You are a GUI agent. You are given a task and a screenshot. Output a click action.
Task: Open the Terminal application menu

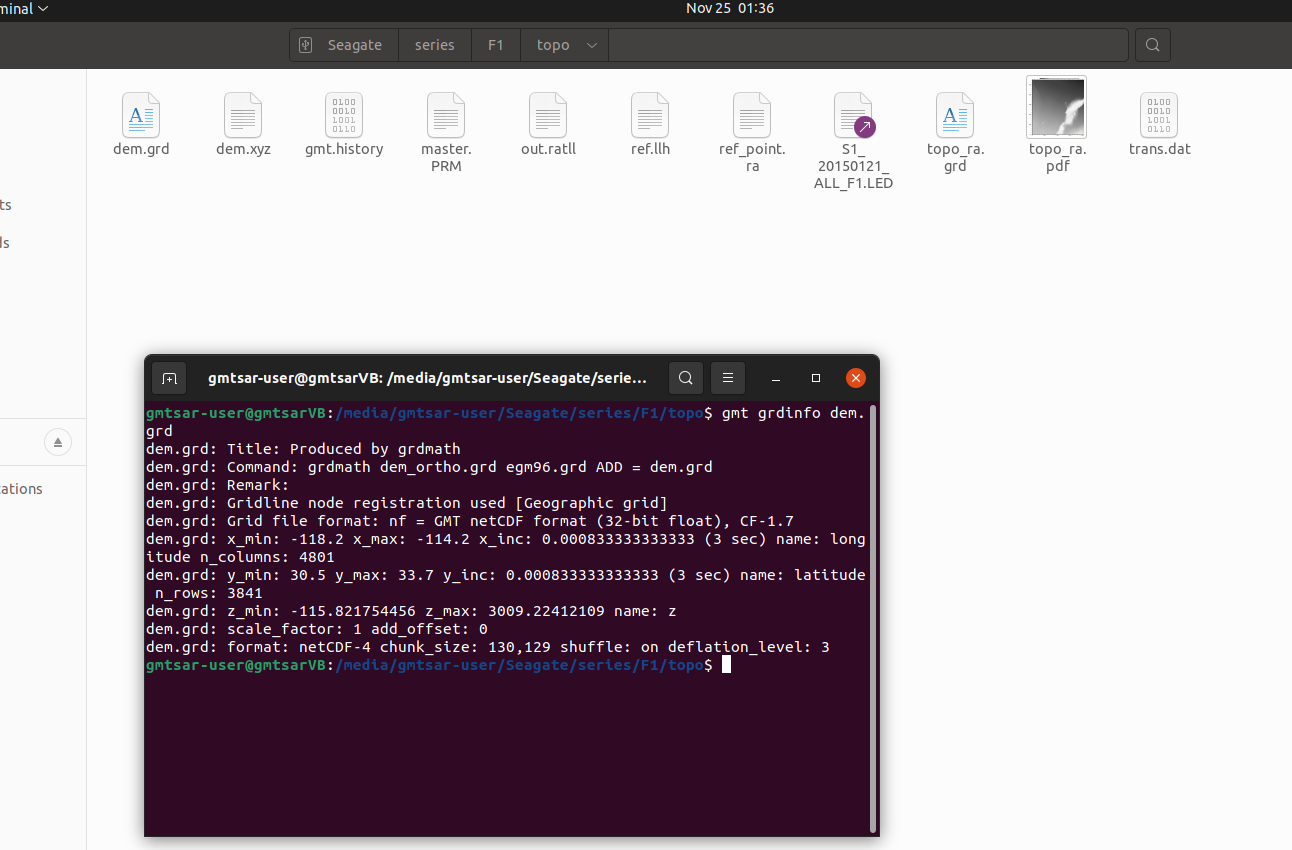coord(22,9)
